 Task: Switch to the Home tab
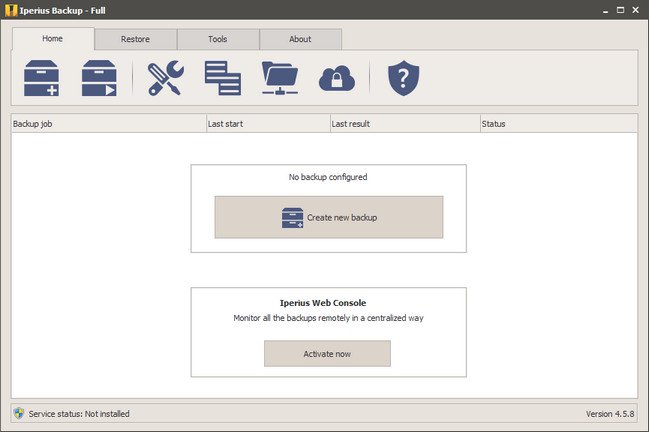coord(53,39)
